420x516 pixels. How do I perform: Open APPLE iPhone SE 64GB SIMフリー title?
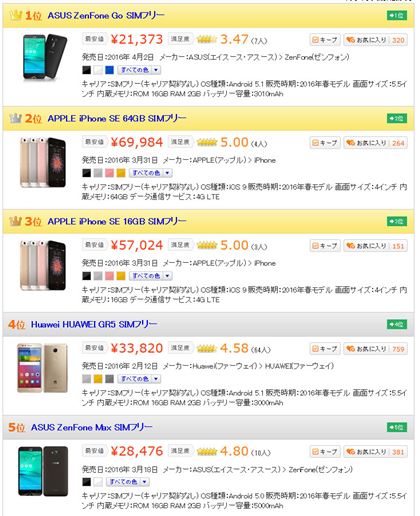click(x=117, y=118)
